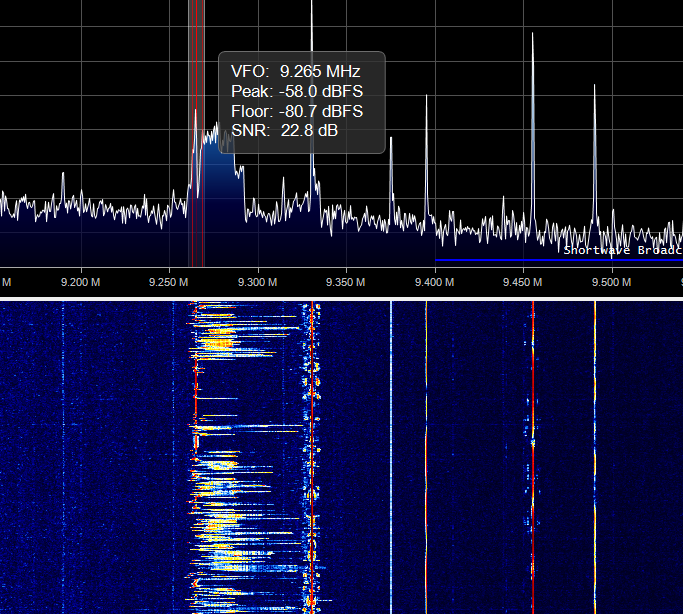Click the VFO info tooltip box
Screen dimensions: 683x614
(x=301, y=102)
